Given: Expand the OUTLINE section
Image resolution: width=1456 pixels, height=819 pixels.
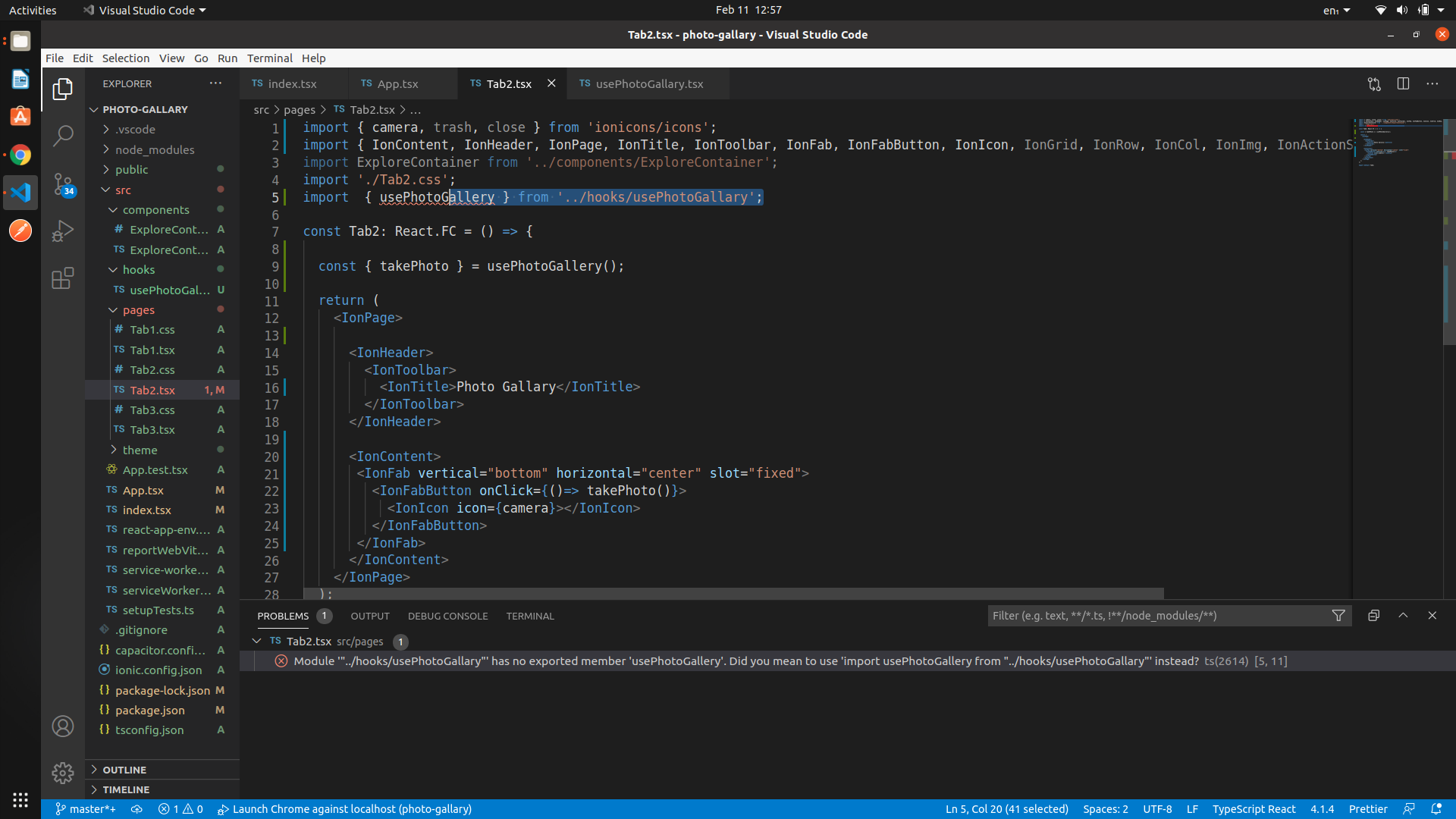Looking at the screenshot, I should (124, 770).
